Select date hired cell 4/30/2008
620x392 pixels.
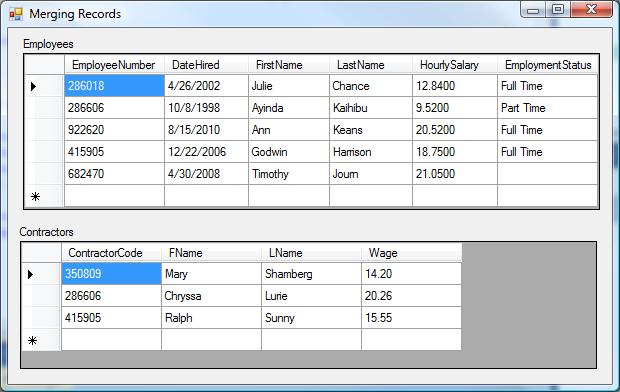click(206, 174)
